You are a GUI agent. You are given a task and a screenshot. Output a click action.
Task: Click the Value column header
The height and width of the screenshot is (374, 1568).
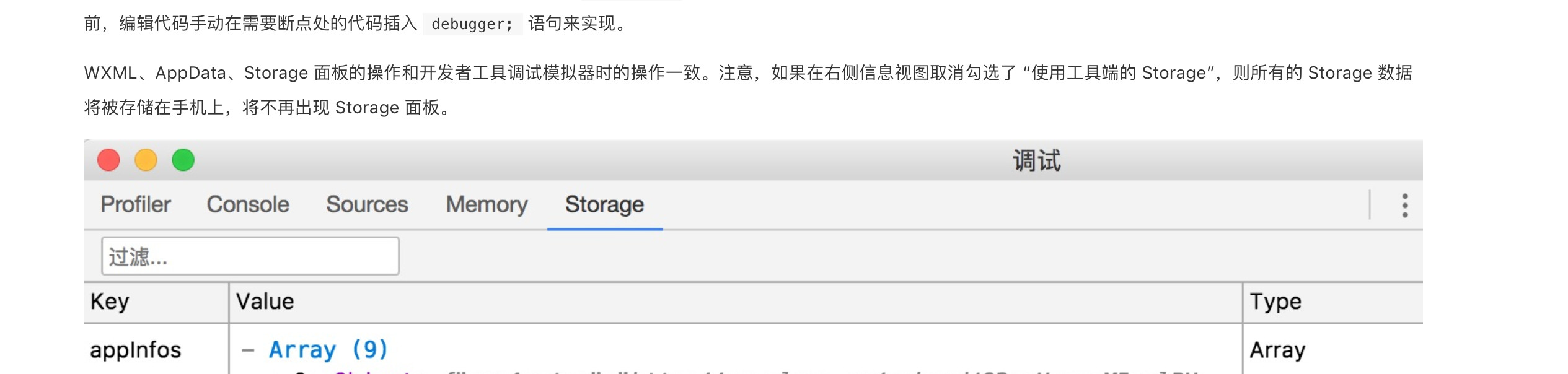point(736,302)
